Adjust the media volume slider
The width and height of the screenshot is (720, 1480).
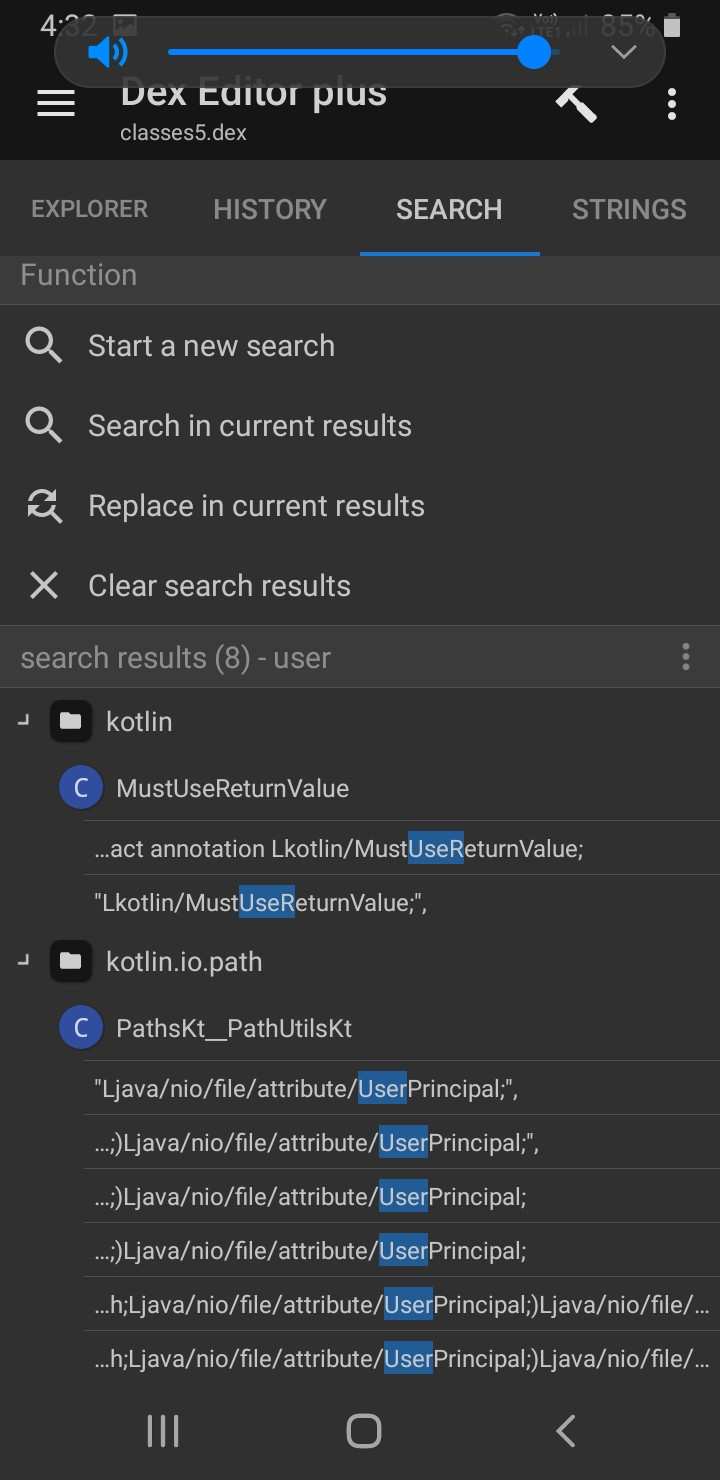click(360, 52)
